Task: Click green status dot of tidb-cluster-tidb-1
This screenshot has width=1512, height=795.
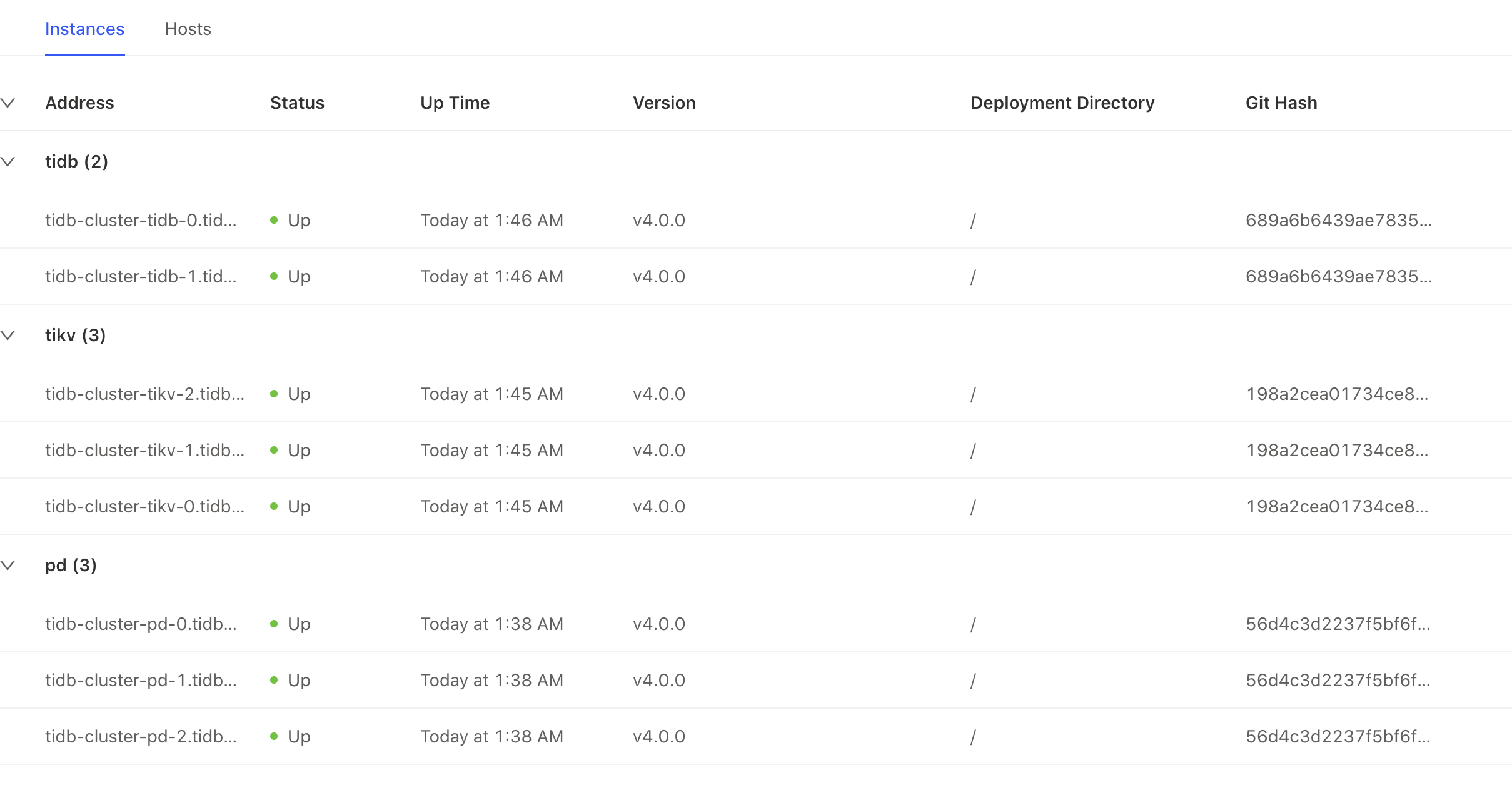Action: (274, 276)
